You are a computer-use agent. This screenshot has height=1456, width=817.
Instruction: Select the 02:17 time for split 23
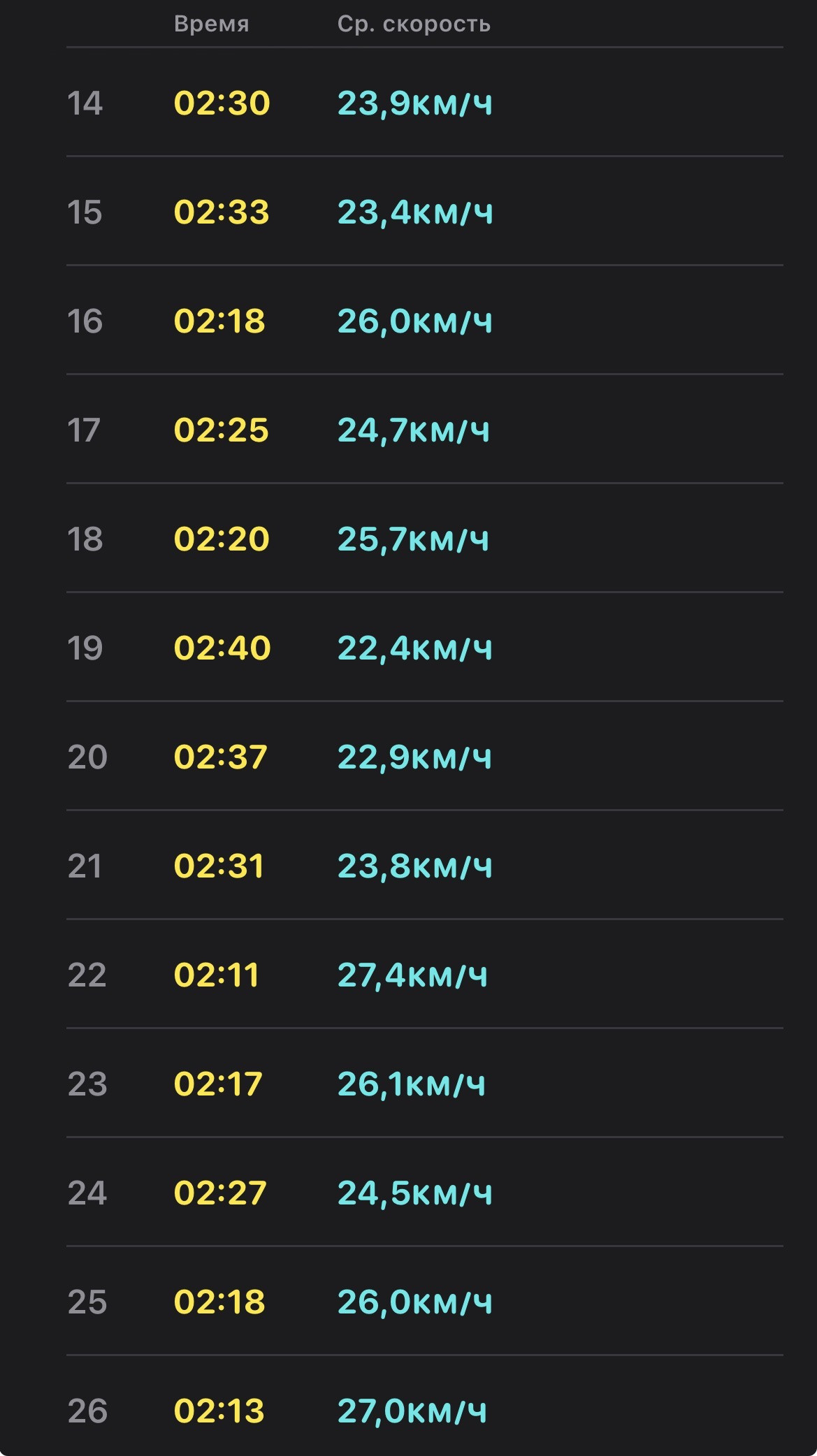[x=218, y=1084]
